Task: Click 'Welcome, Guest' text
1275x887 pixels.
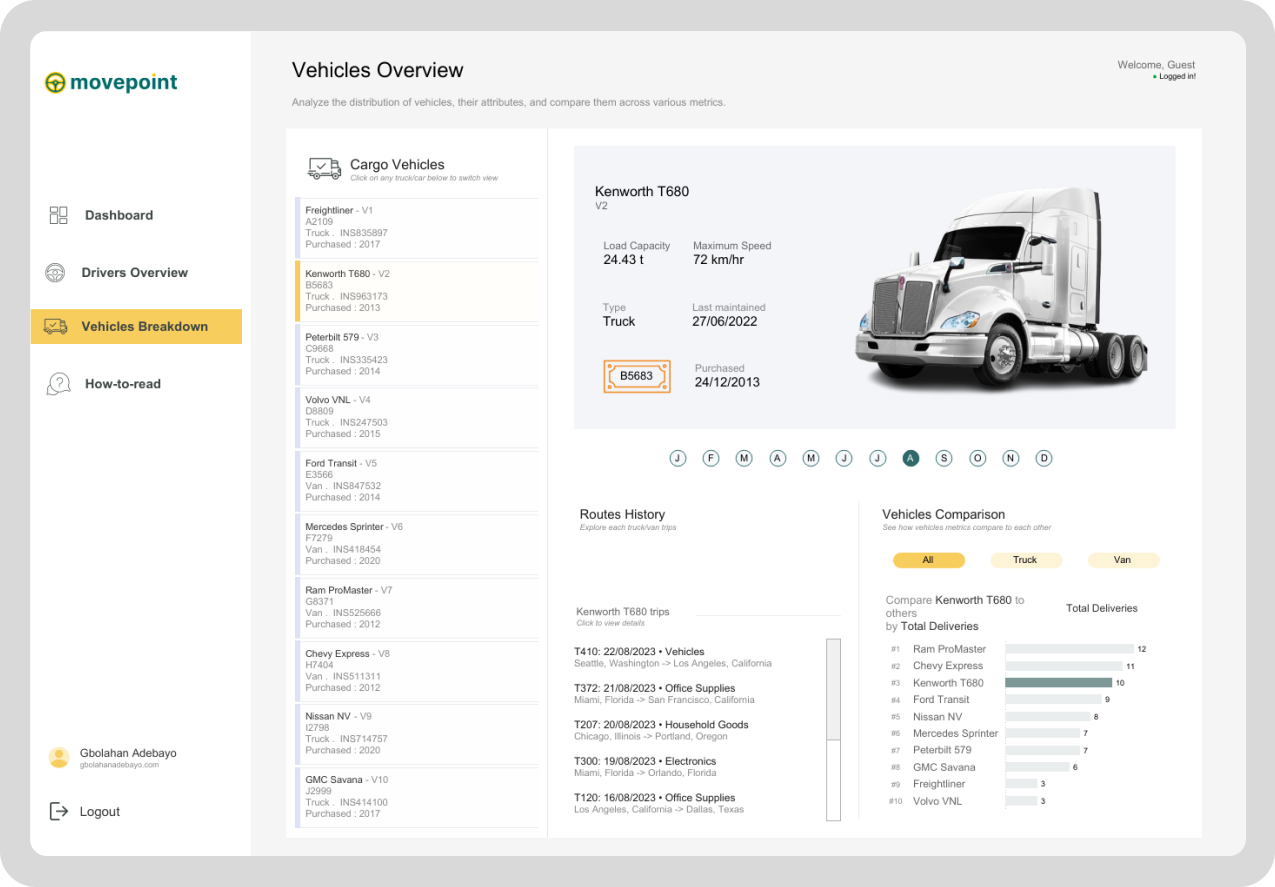Action: point(1156,65)
